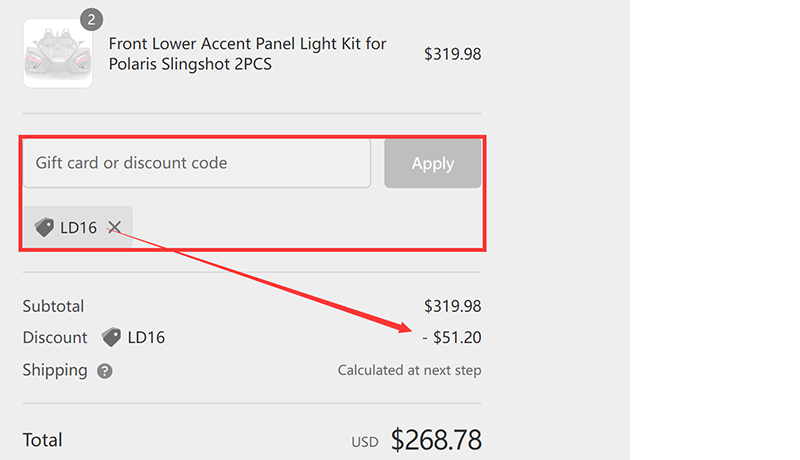Click the Shipping label
The height and width of the screenshot is (460, 800).
click(x=55, y=370)
